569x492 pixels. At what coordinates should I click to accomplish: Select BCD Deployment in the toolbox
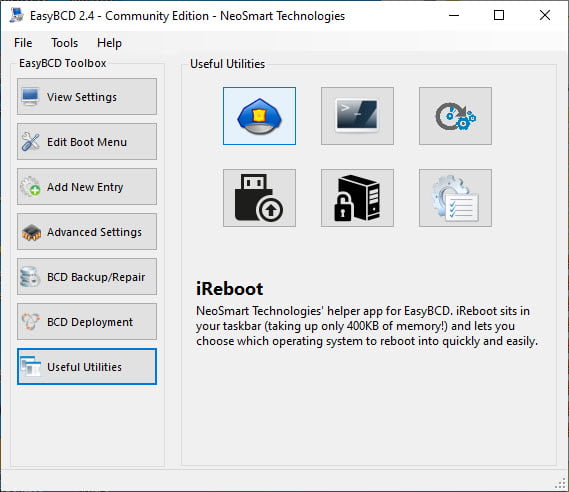tap(87, 321)
